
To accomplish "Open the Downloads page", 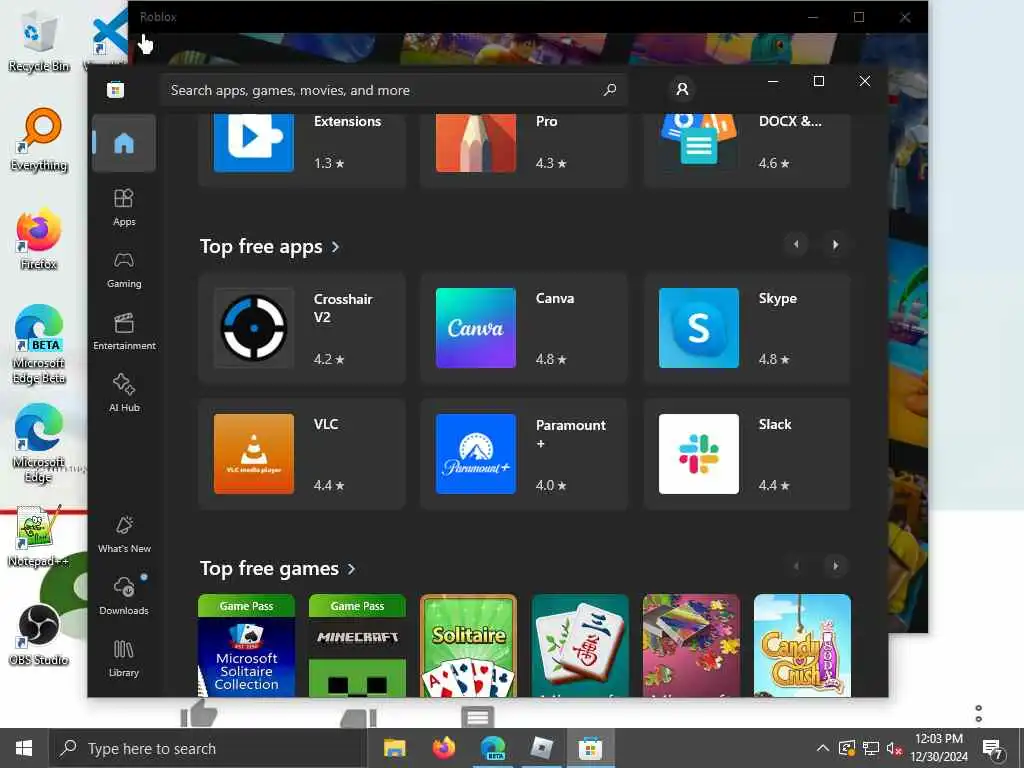I will [123, 596].
